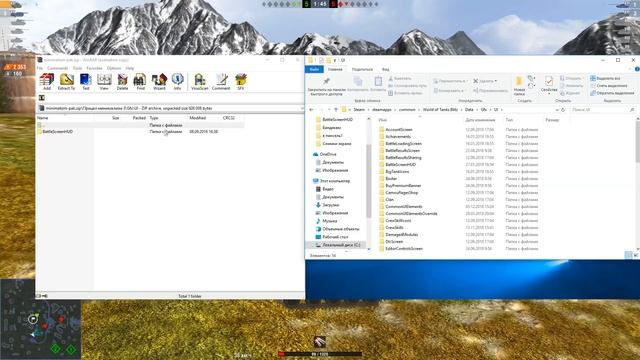
Task: Click the View icon in WinRAR toolbar
Action: coord(104,82)
